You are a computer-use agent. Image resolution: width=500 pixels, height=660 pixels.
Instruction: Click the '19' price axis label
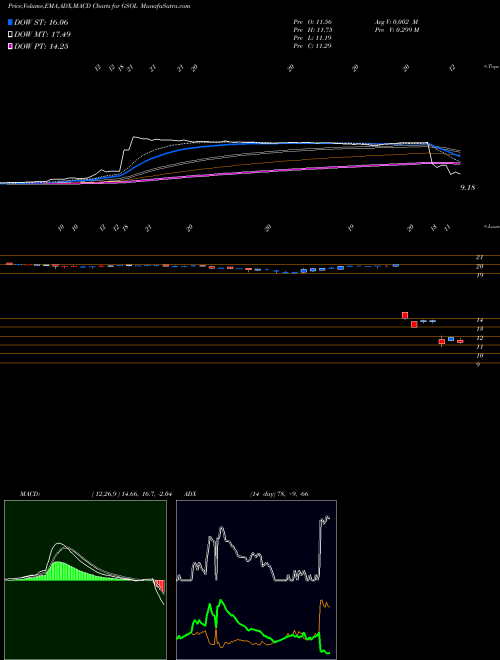[x=479, y=275]
